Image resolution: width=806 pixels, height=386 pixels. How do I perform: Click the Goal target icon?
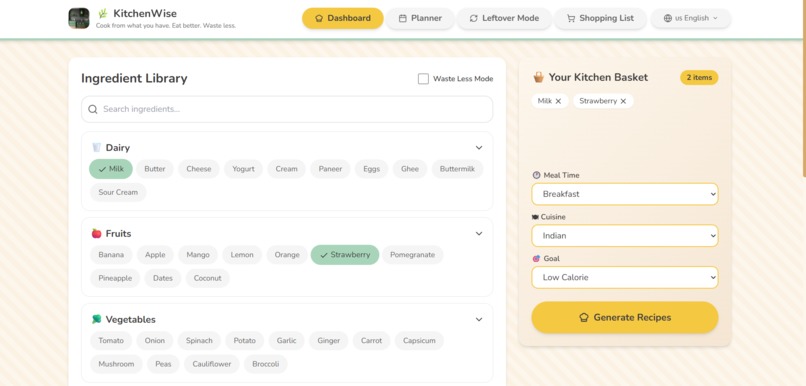pyautogui.click(x=536, y=259)
